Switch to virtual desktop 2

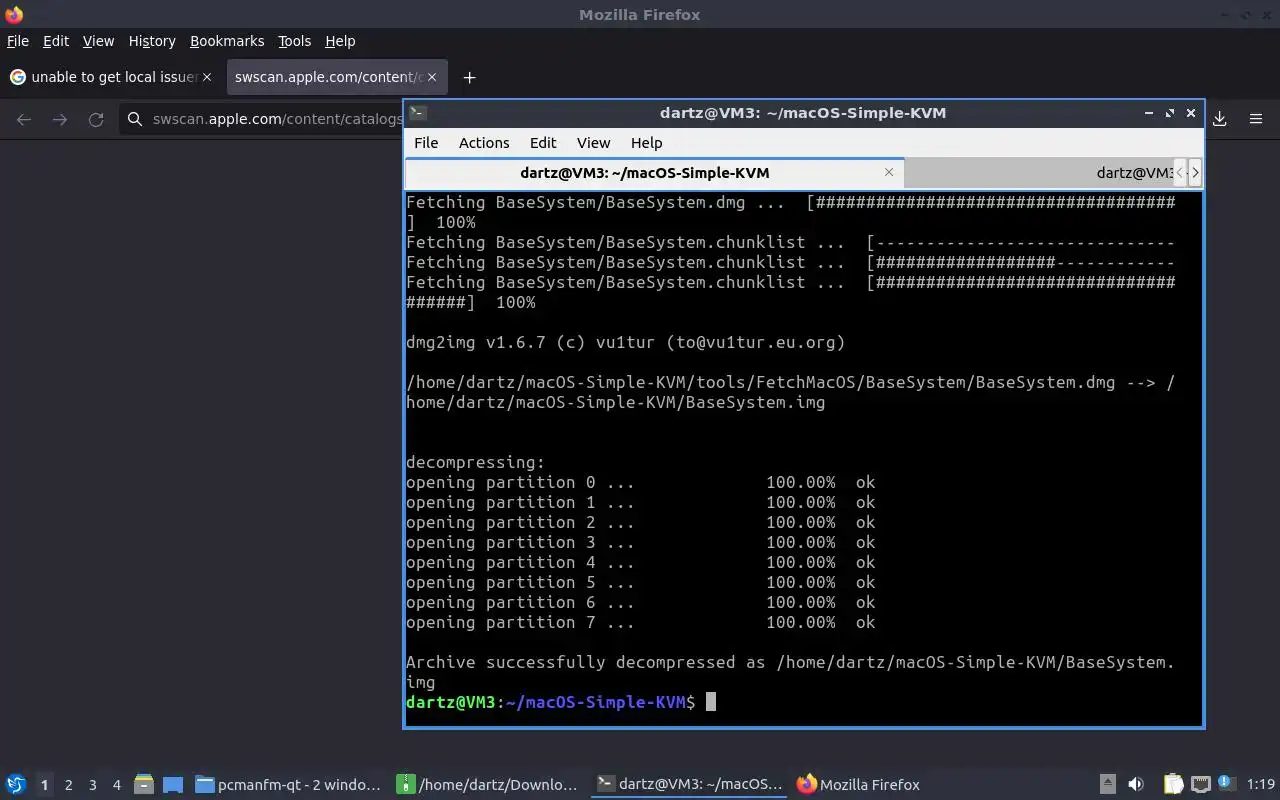(x=68, y=785)
